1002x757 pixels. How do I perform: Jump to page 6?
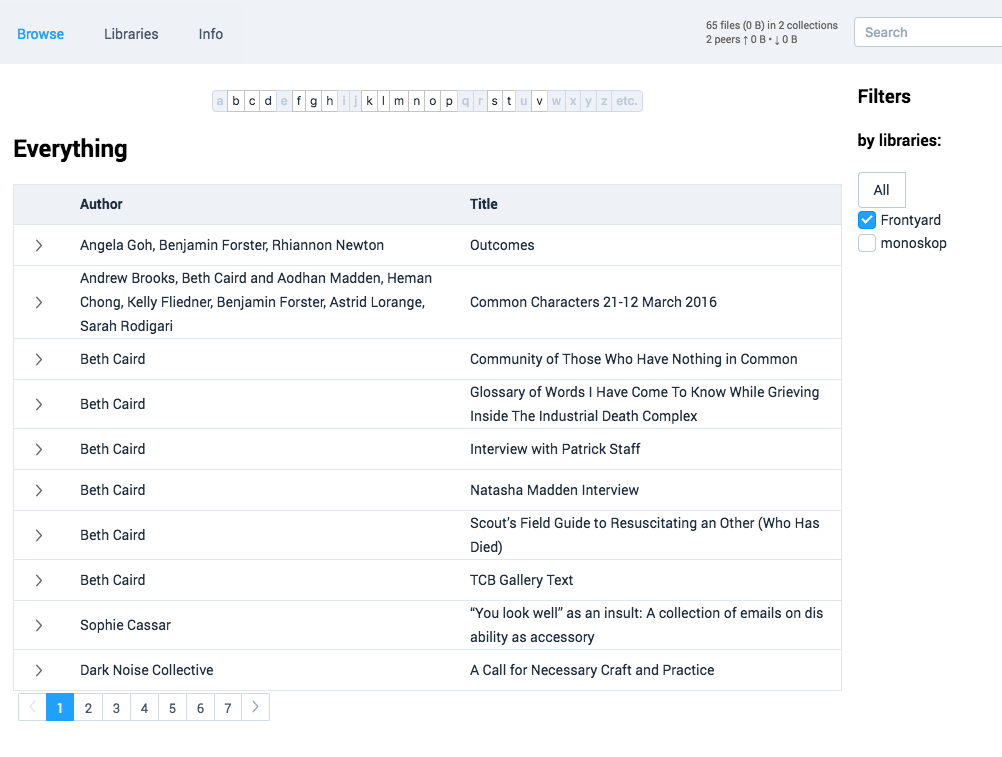click(x=200, y=707)
